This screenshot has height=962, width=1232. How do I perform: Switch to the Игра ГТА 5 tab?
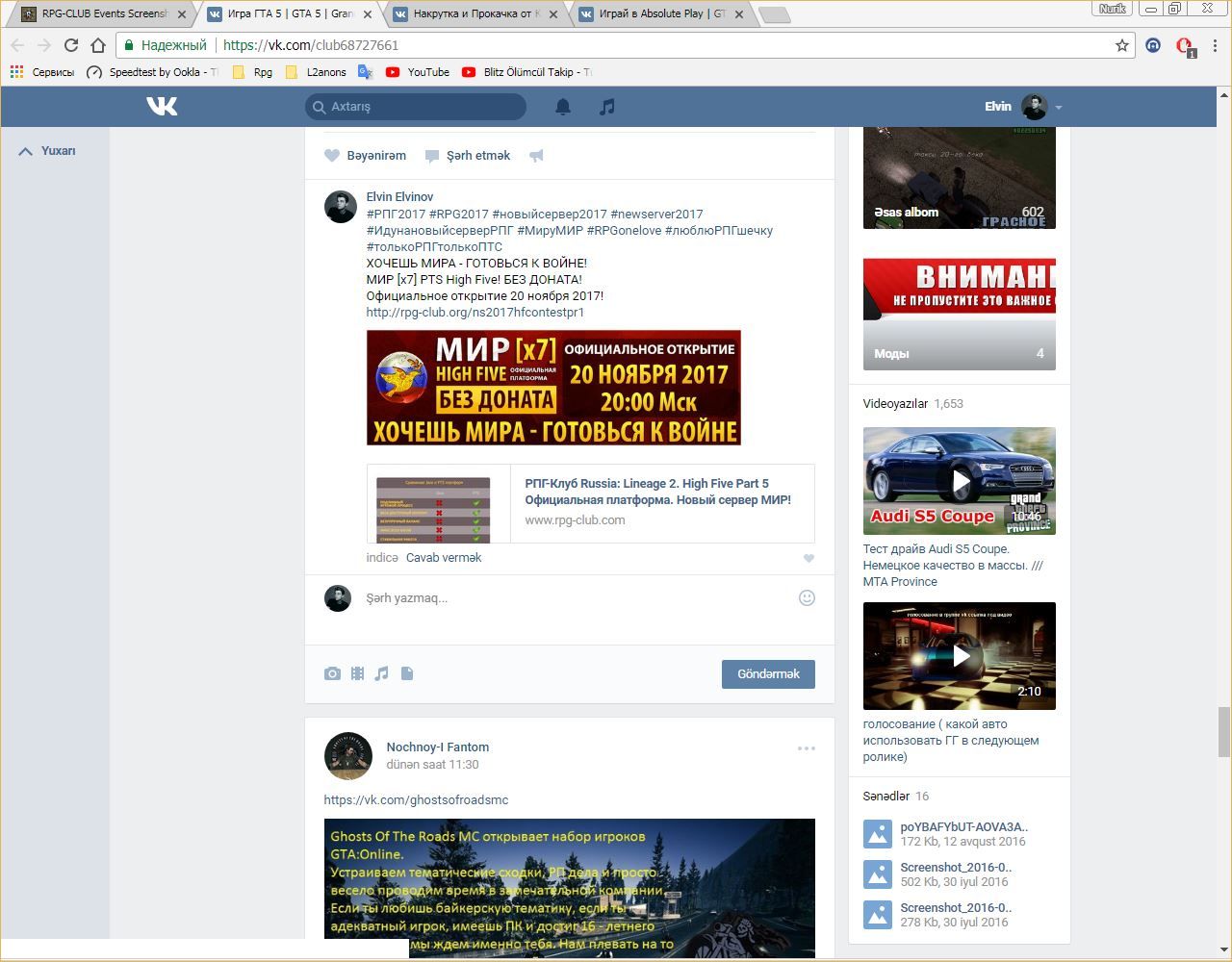click(x=293, y=14)
